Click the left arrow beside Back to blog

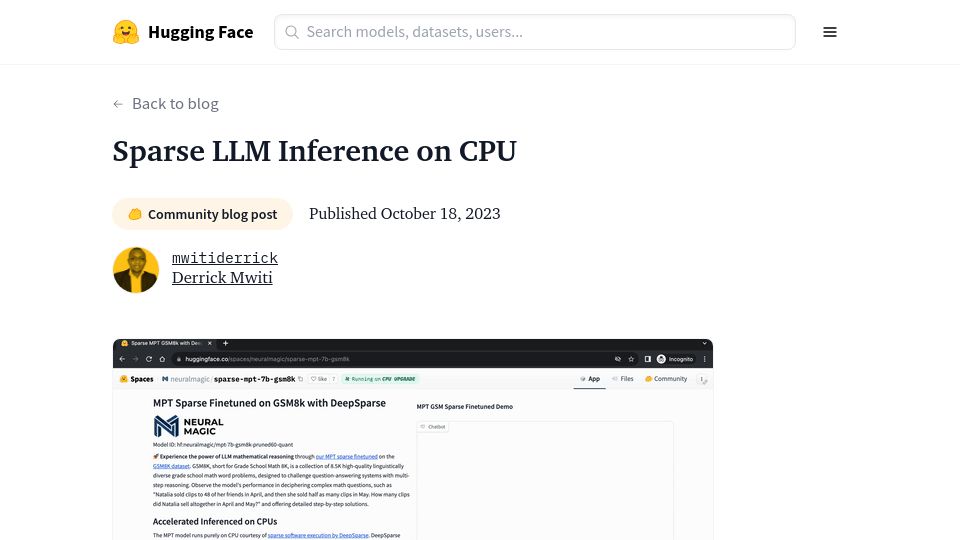[x=118, y=104]
